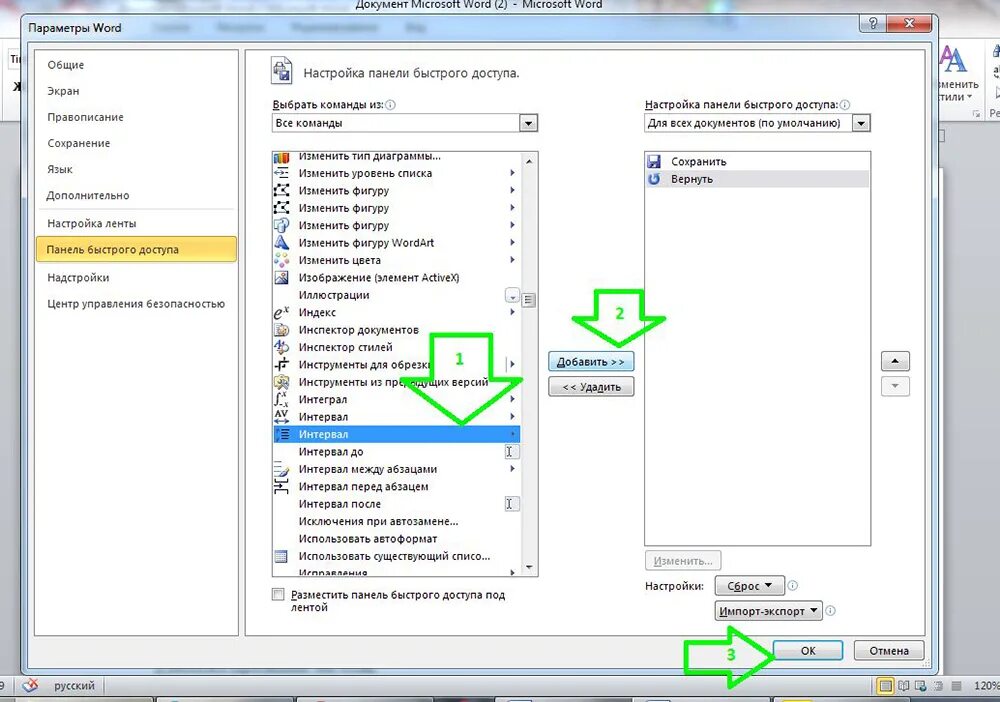1000x702 pixels.
Task: Click the Инструменты из предыдущих версий icon
Action: [x=281, y=382]
